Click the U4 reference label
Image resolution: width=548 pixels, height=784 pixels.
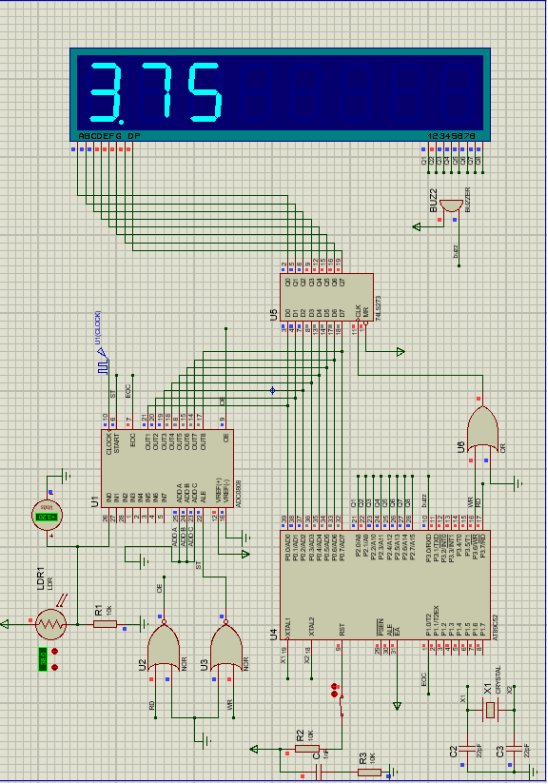point(274,634)
